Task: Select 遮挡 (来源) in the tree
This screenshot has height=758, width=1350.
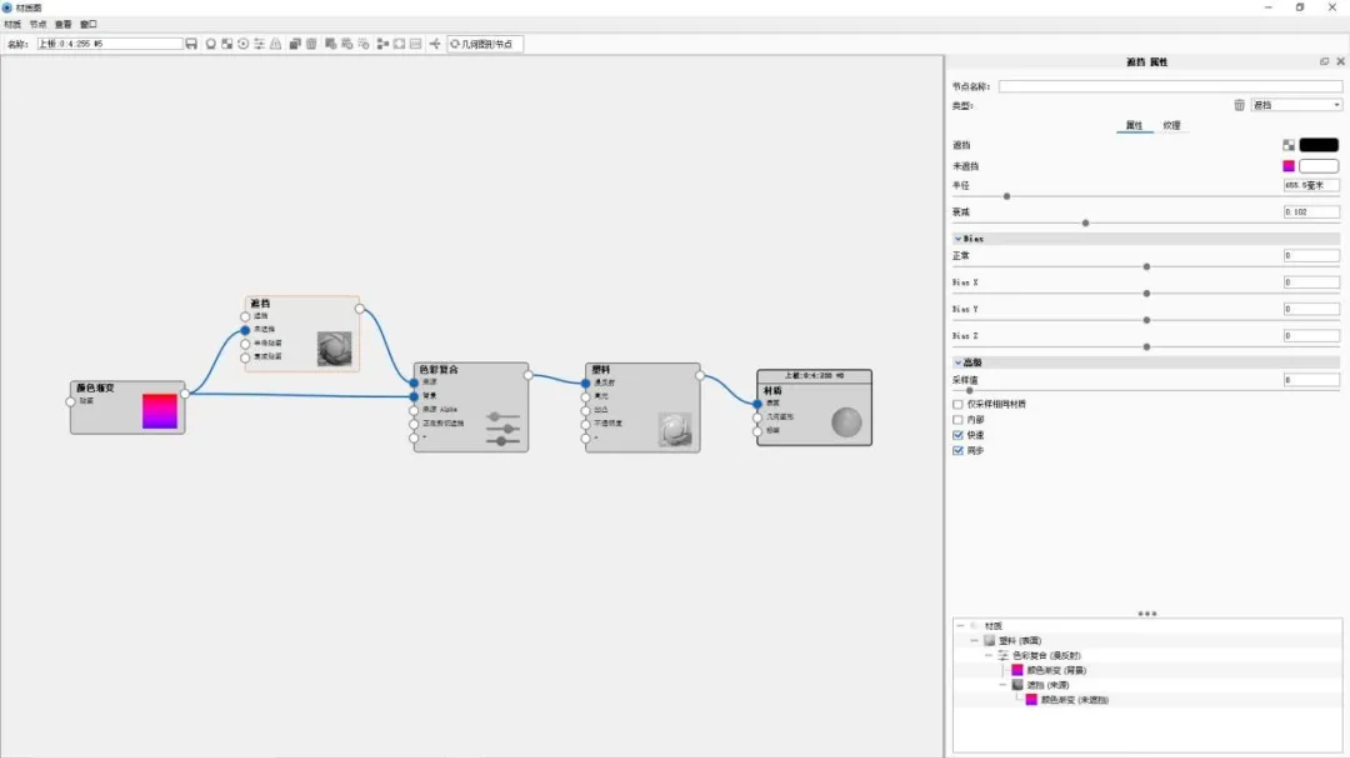Action: pos(1048,685)
